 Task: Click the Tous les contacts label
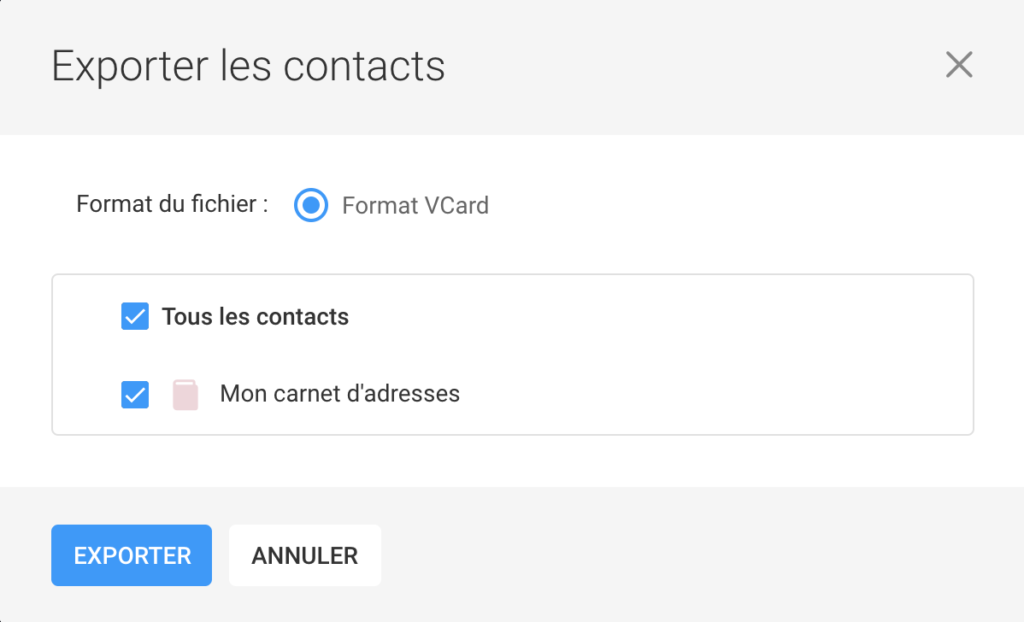[x=255, y=317]
